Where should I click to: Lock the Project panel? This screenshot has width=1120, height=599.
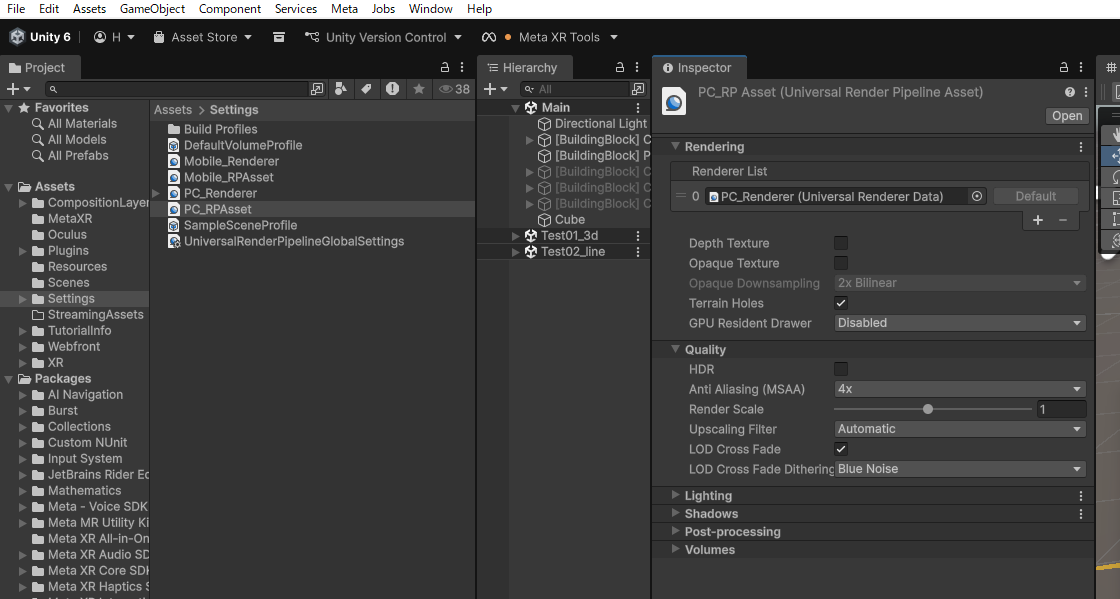click(444, 67)
